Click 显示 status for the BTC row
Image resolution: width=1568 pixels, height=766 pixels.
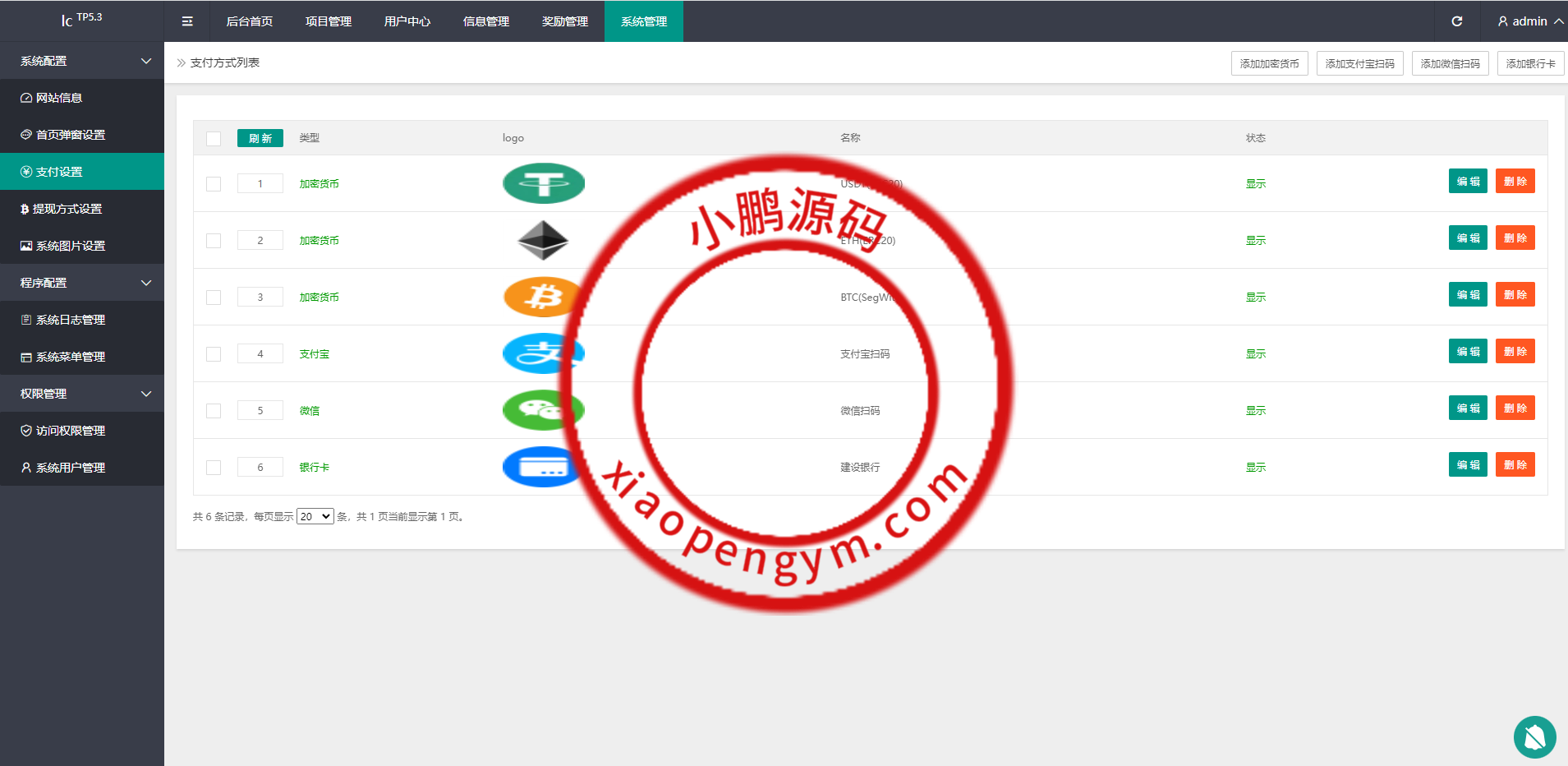pyautogui.click(x=1255, y=297)
